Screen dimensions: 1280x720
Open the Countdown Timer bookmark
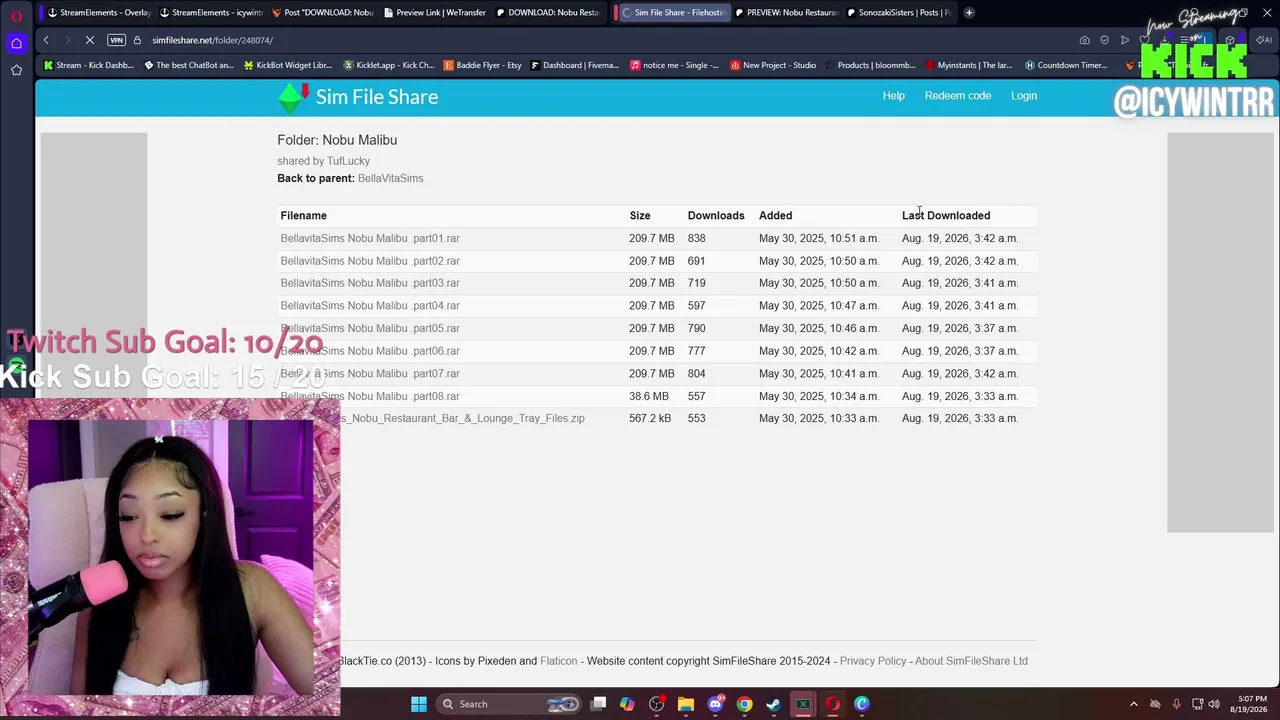[x=1066, y=66]
